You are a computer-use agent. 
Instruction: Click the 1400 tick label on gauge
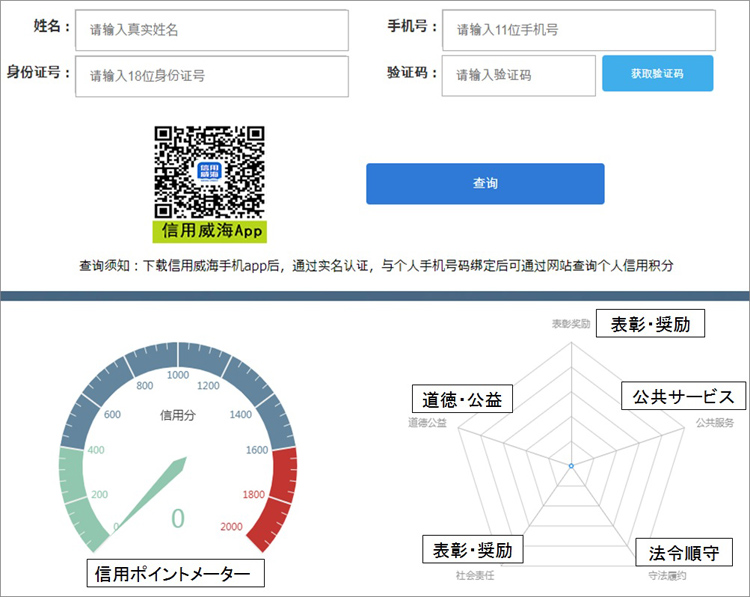[x=241, y=415]
